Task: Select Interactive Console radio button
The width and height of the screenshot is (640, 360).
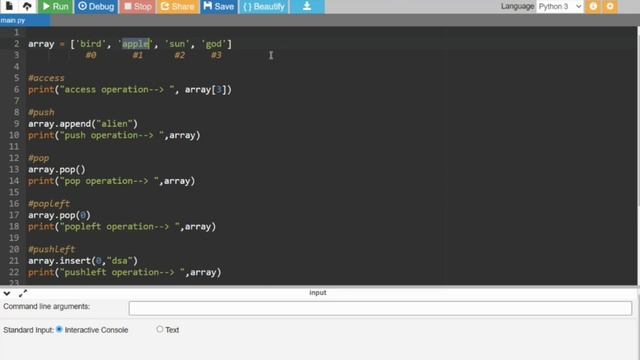Action: (x=59, y=329)
